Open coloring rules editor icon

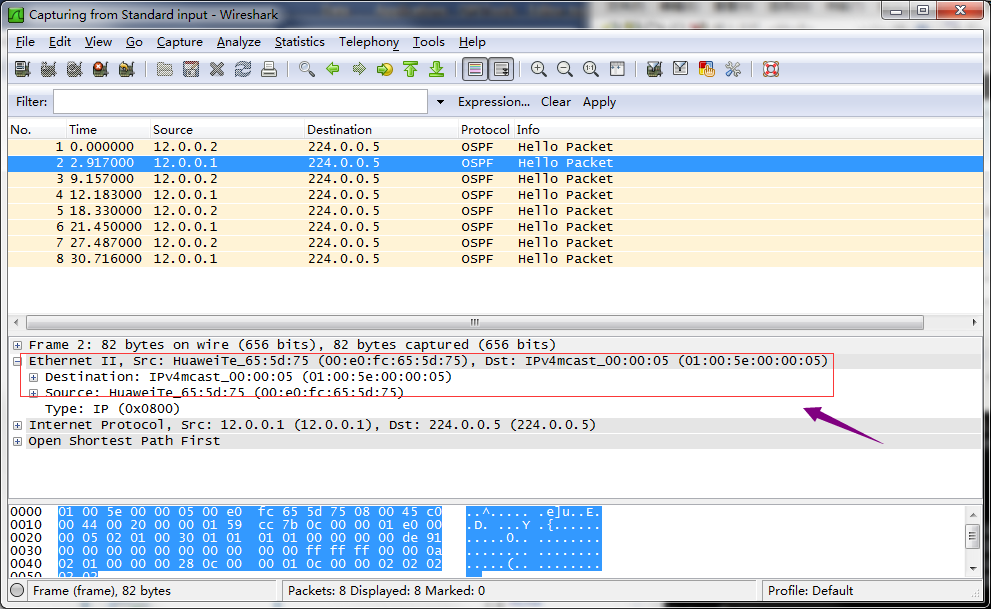(707, 69)
